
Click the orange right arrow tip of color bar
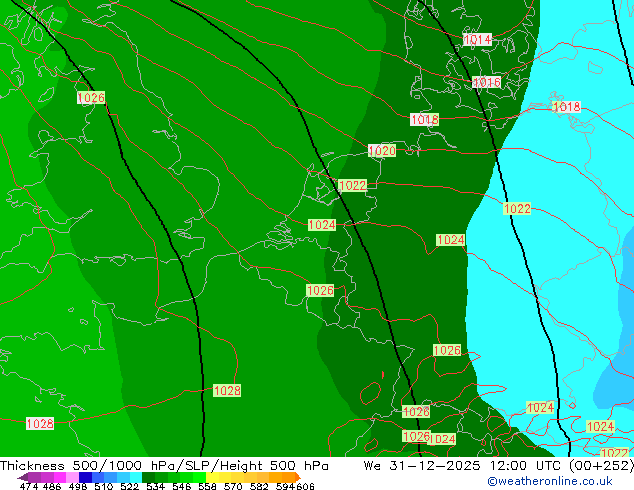pyautogui.click(x=298, y=477)
